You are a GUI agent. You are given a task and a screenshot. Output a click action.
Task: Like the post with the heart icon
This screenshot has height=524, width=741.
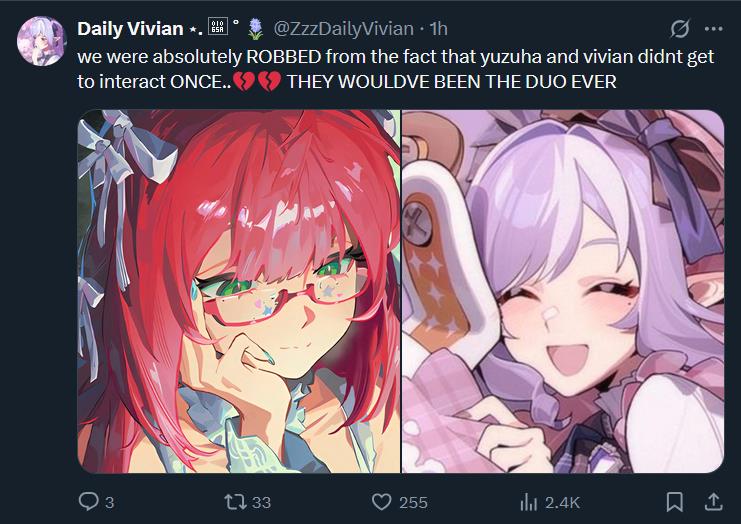pos(381,502)
